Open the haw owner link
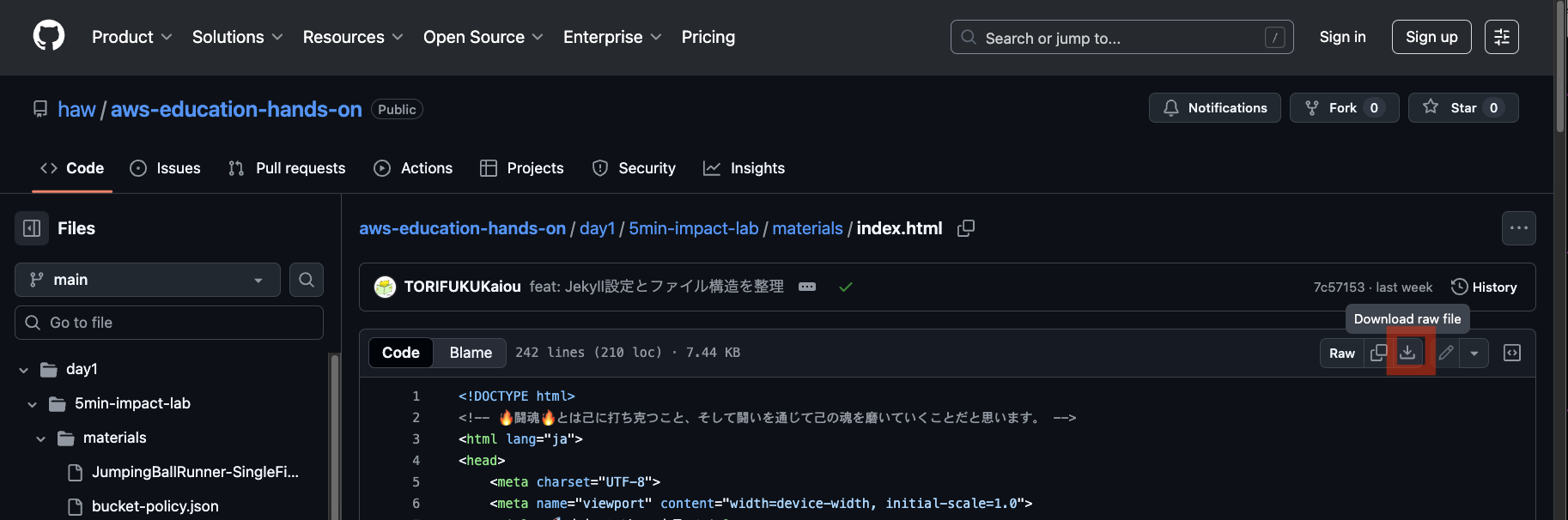 pos(76,109)
